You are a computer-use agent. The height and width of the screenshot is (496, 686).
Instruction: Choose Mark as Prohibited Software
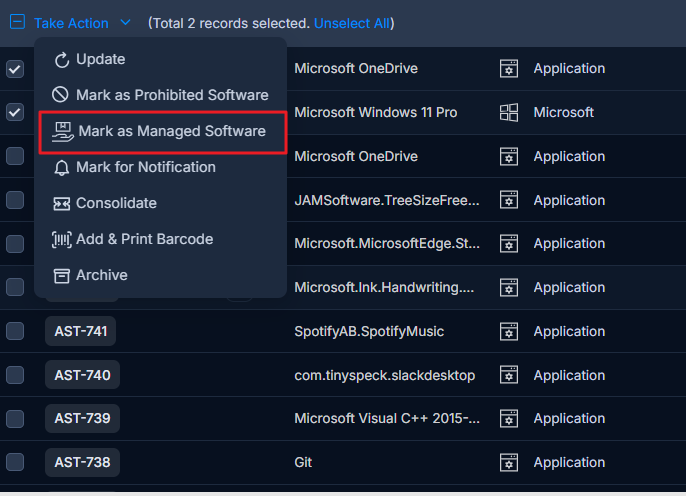161,95
